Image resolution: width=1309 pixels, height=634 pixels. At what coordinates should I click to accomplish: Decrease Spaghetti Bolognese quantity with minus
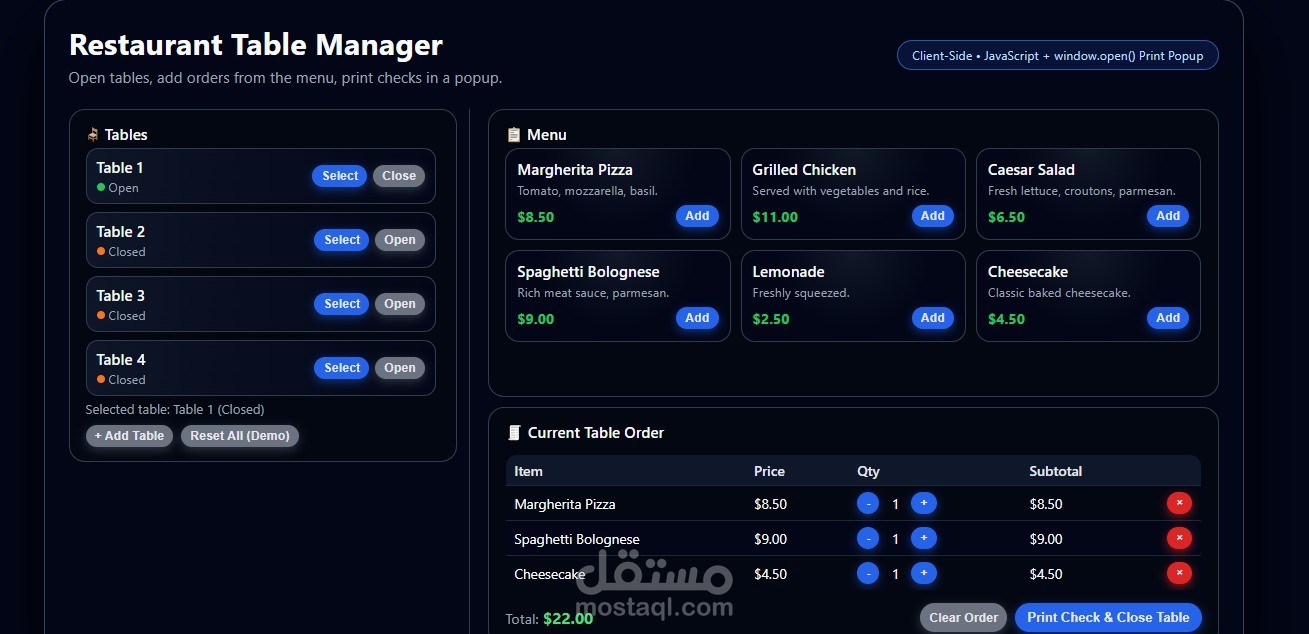point(868,539)
